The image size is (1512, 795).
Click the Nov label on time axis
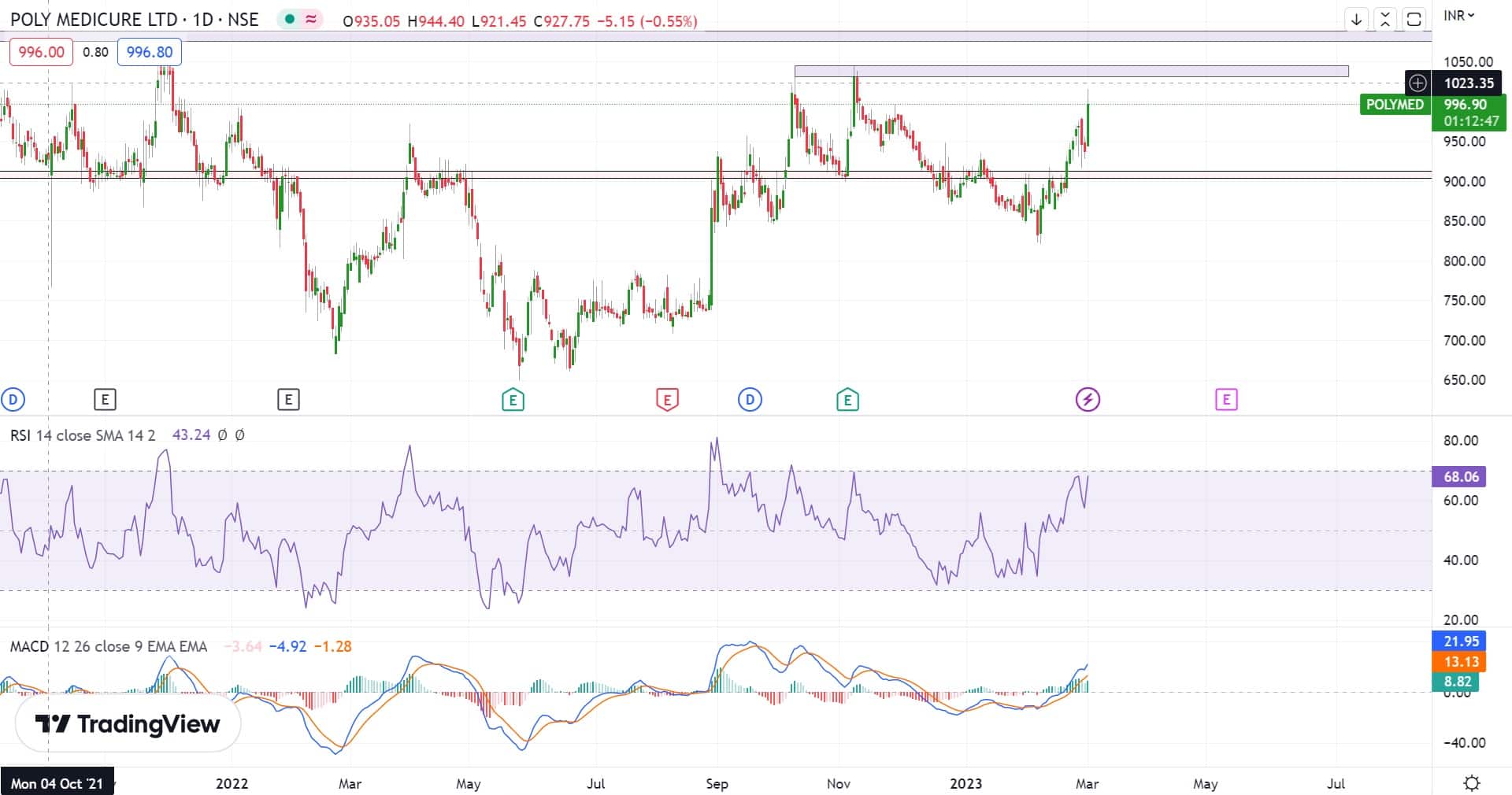(839, 784)
